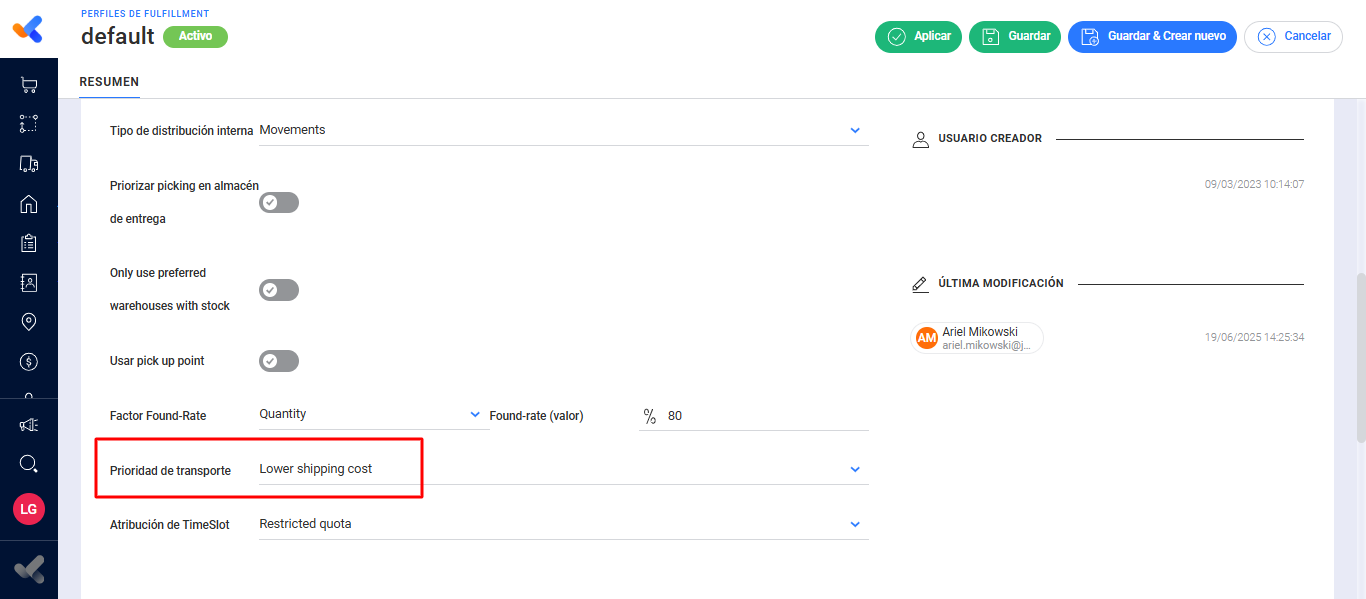Click the 'Found-rate (valor)' label
This screenshot has width=1366, height=599.
click(x=536, y=416)
